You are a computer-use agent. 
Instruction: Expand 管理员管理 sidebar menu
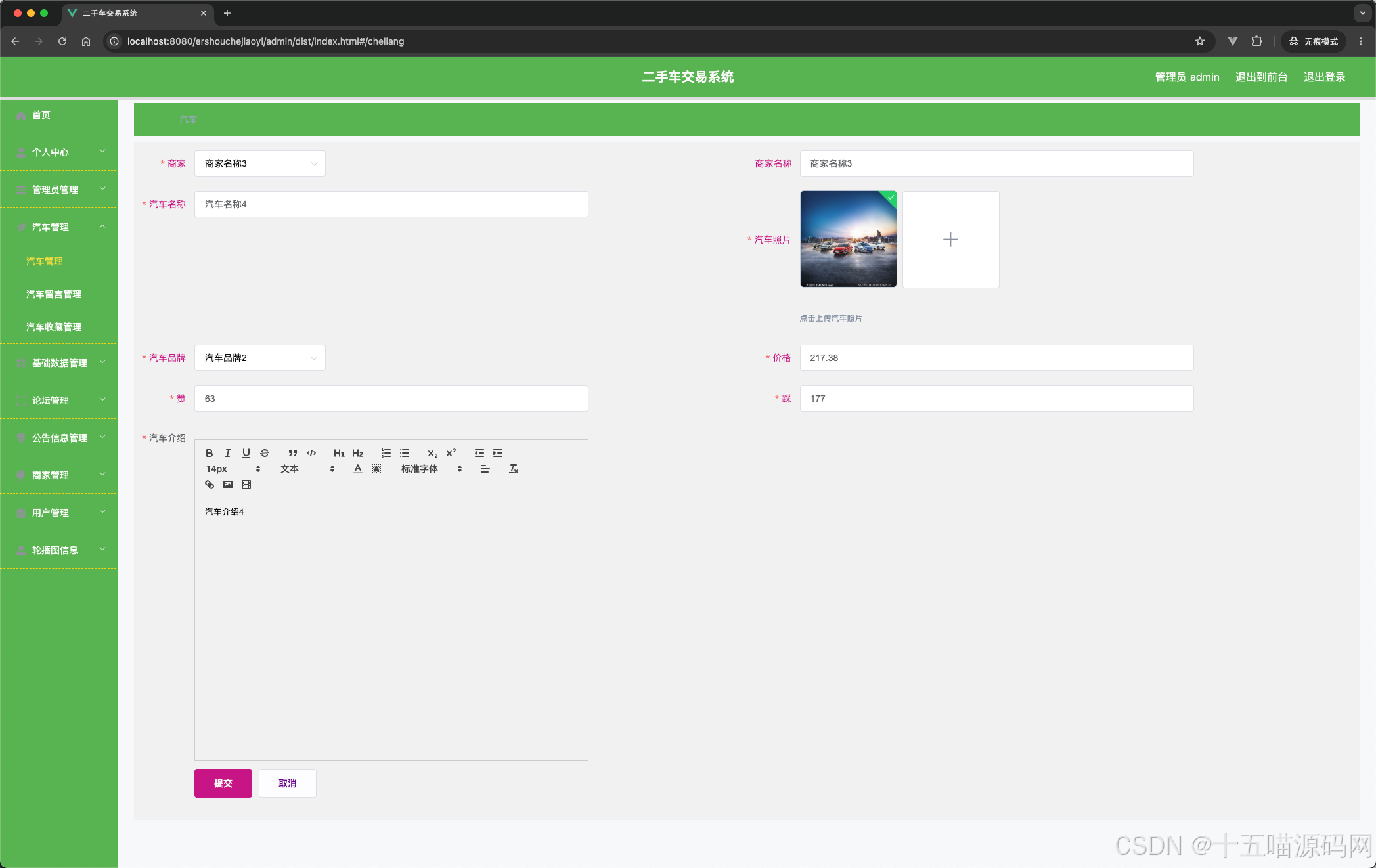(59, 190)
